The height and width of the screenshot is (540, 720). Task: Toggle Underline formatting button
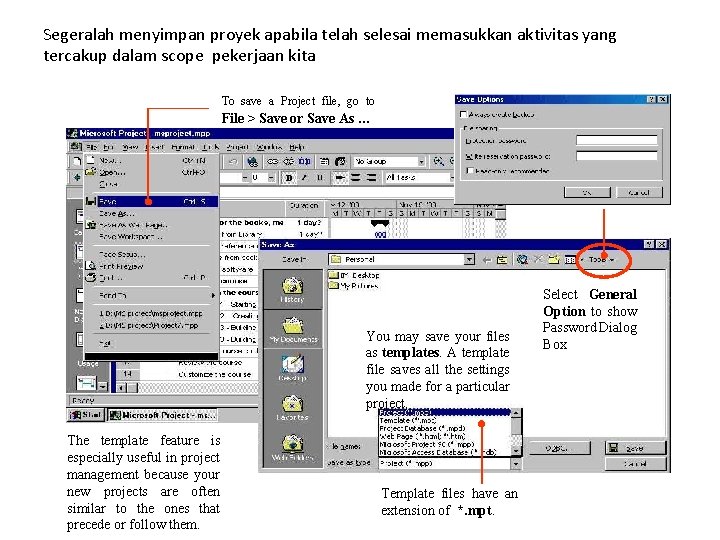click(320, 178)
